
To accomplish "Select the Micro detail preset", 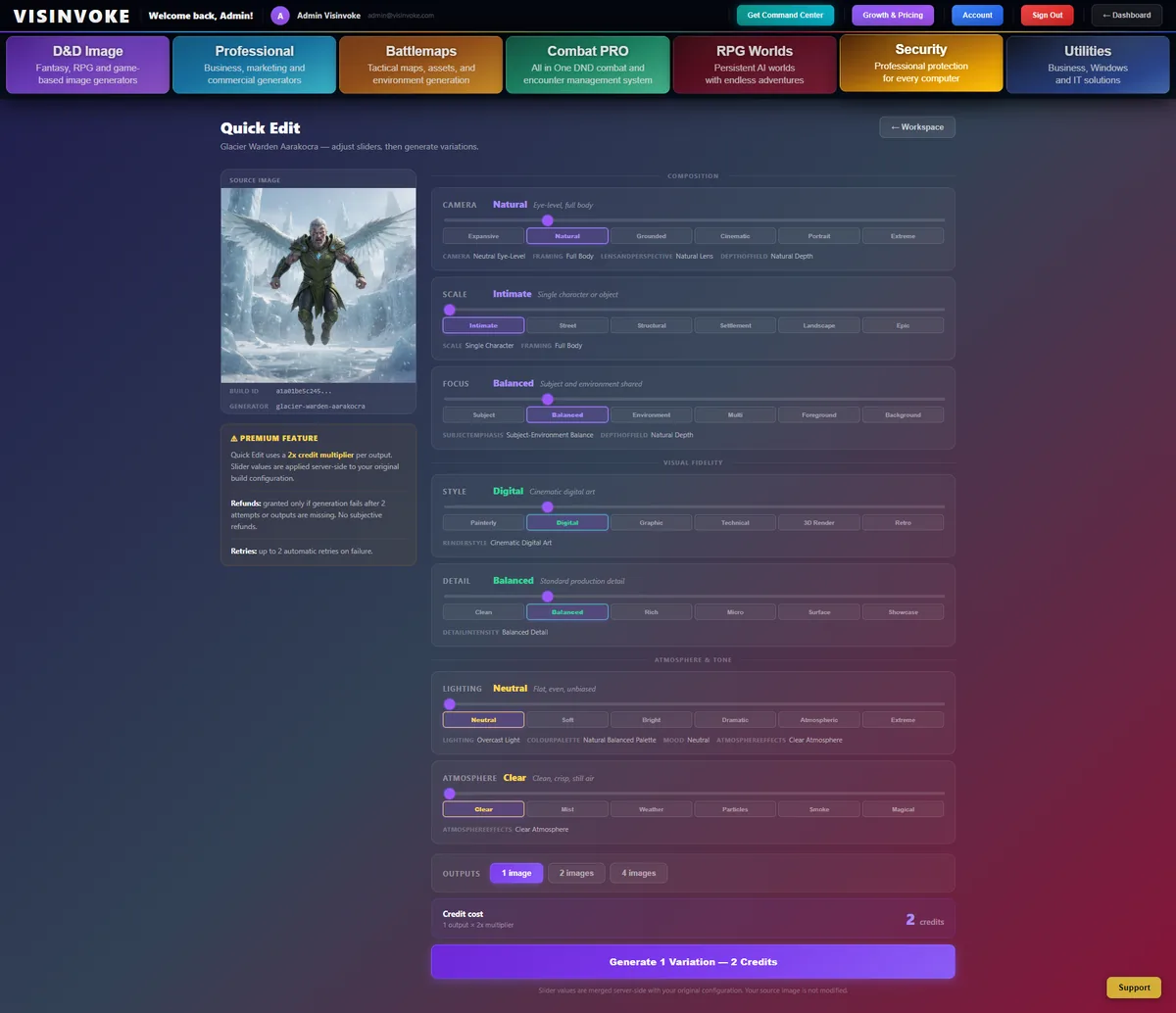I will point(735,611).
